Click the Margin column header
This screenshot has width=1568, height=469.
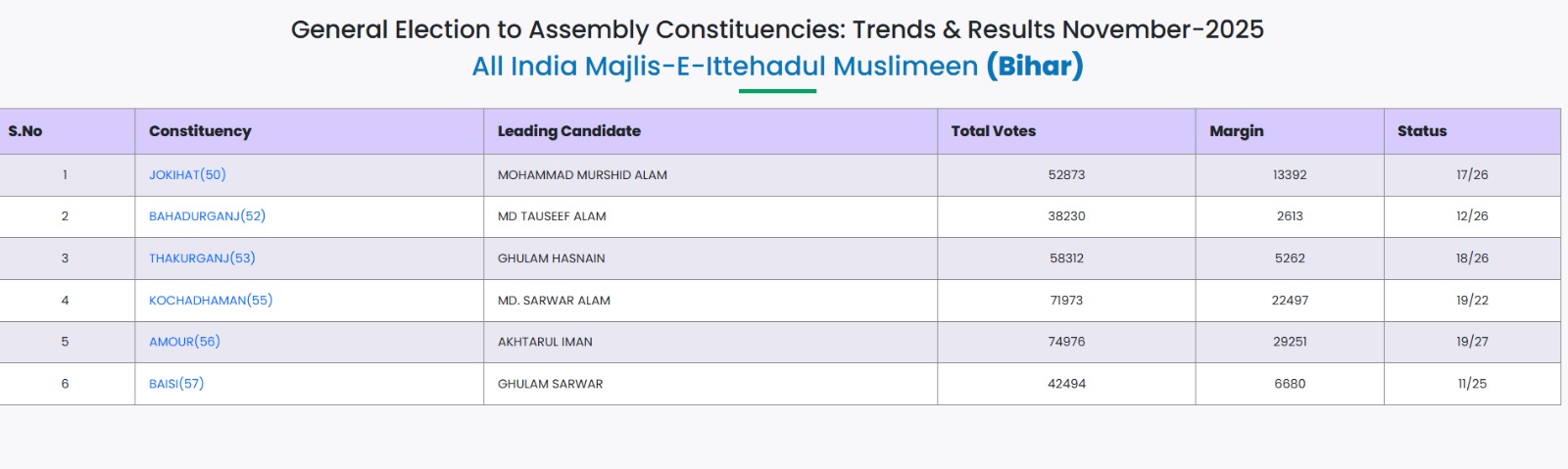[x=1237, y=131]
